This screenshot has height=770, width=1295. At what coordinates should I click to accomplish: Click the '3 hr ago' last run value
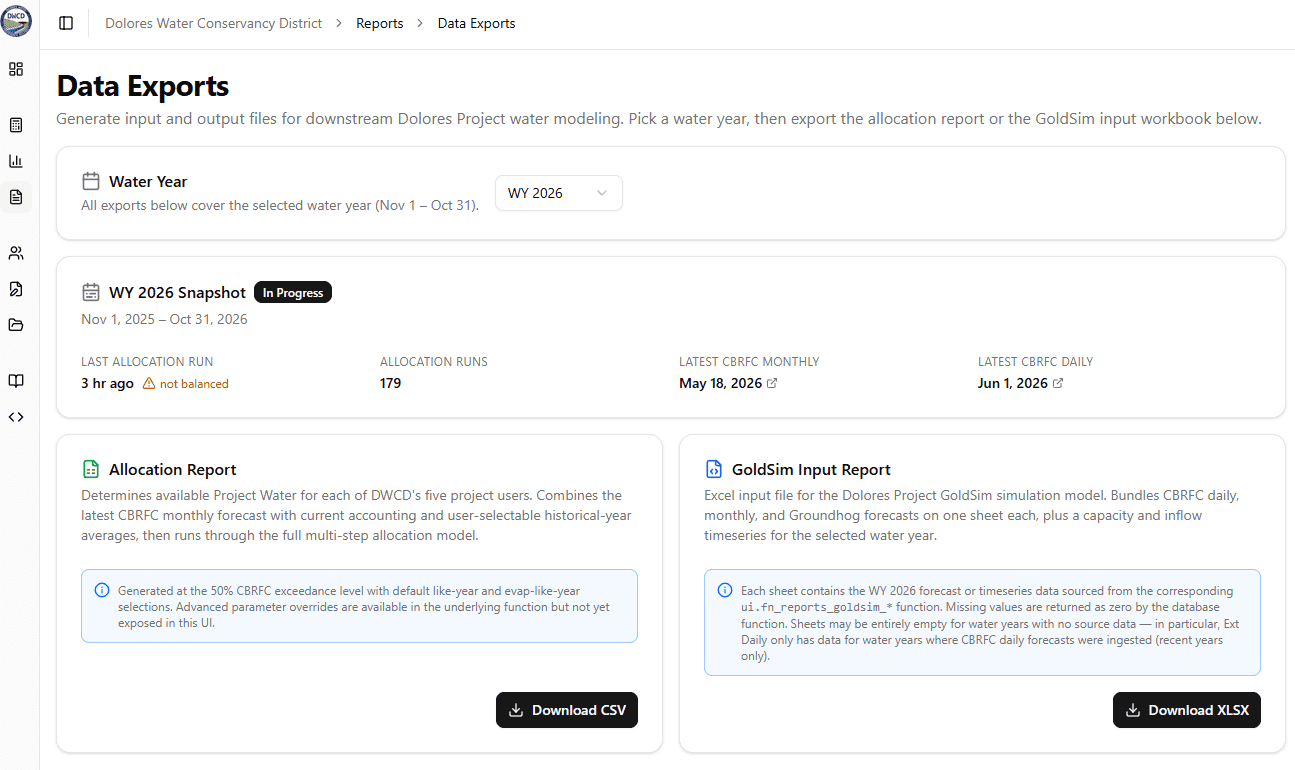(x=107, y=383)
